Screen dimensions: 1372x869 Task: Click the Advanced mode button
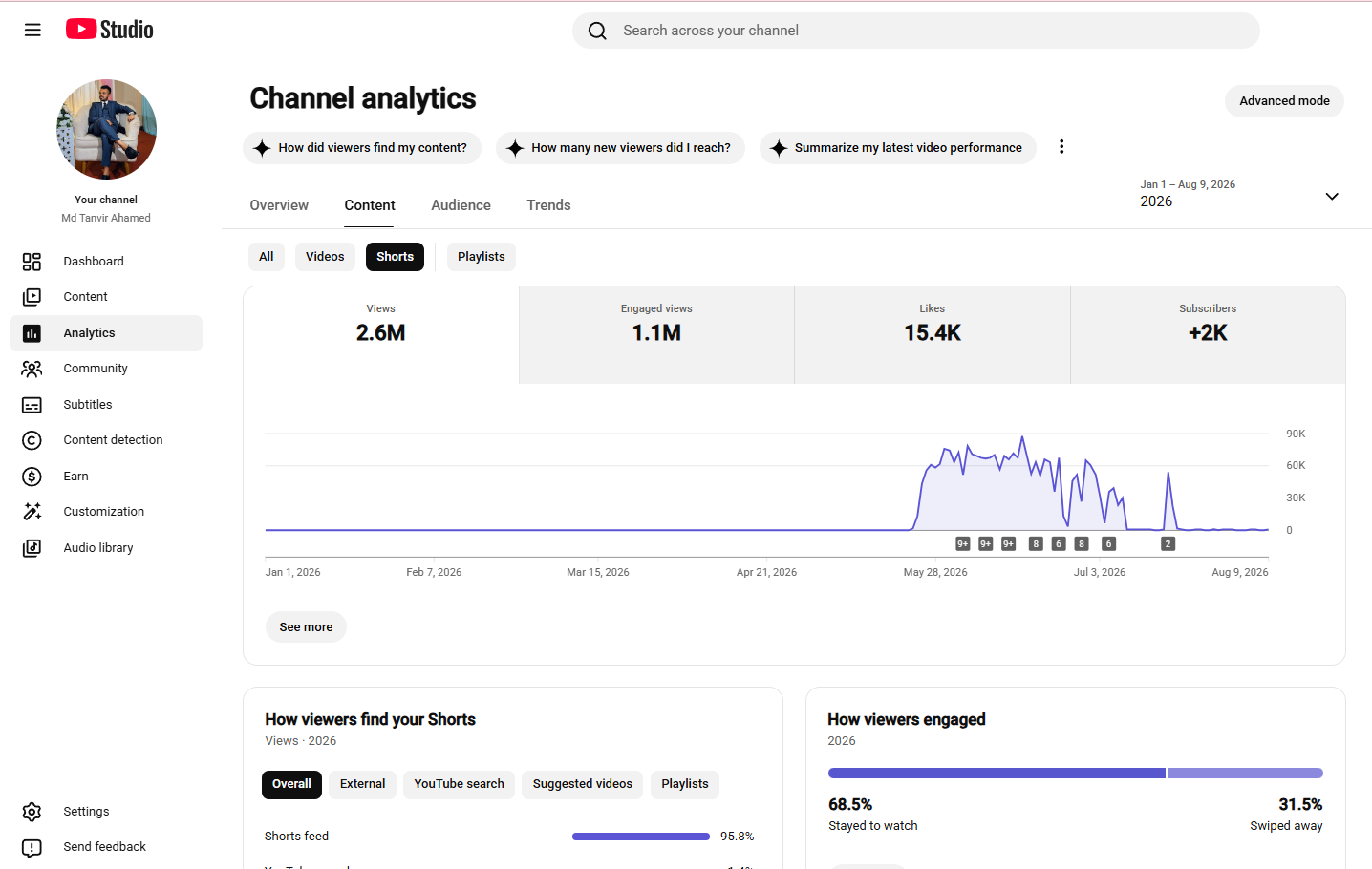[x=1284, y=101]
